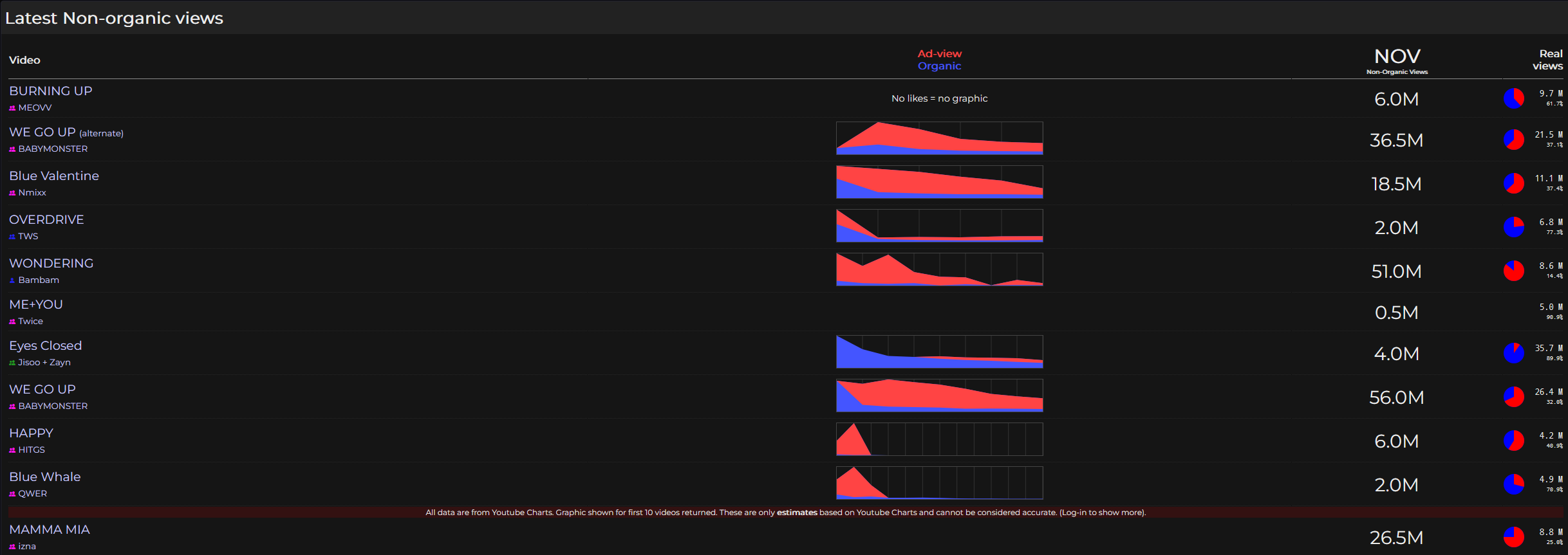1568x555 pixels.
Task: Open the HAPPY video title
Action: click(32, 433)
